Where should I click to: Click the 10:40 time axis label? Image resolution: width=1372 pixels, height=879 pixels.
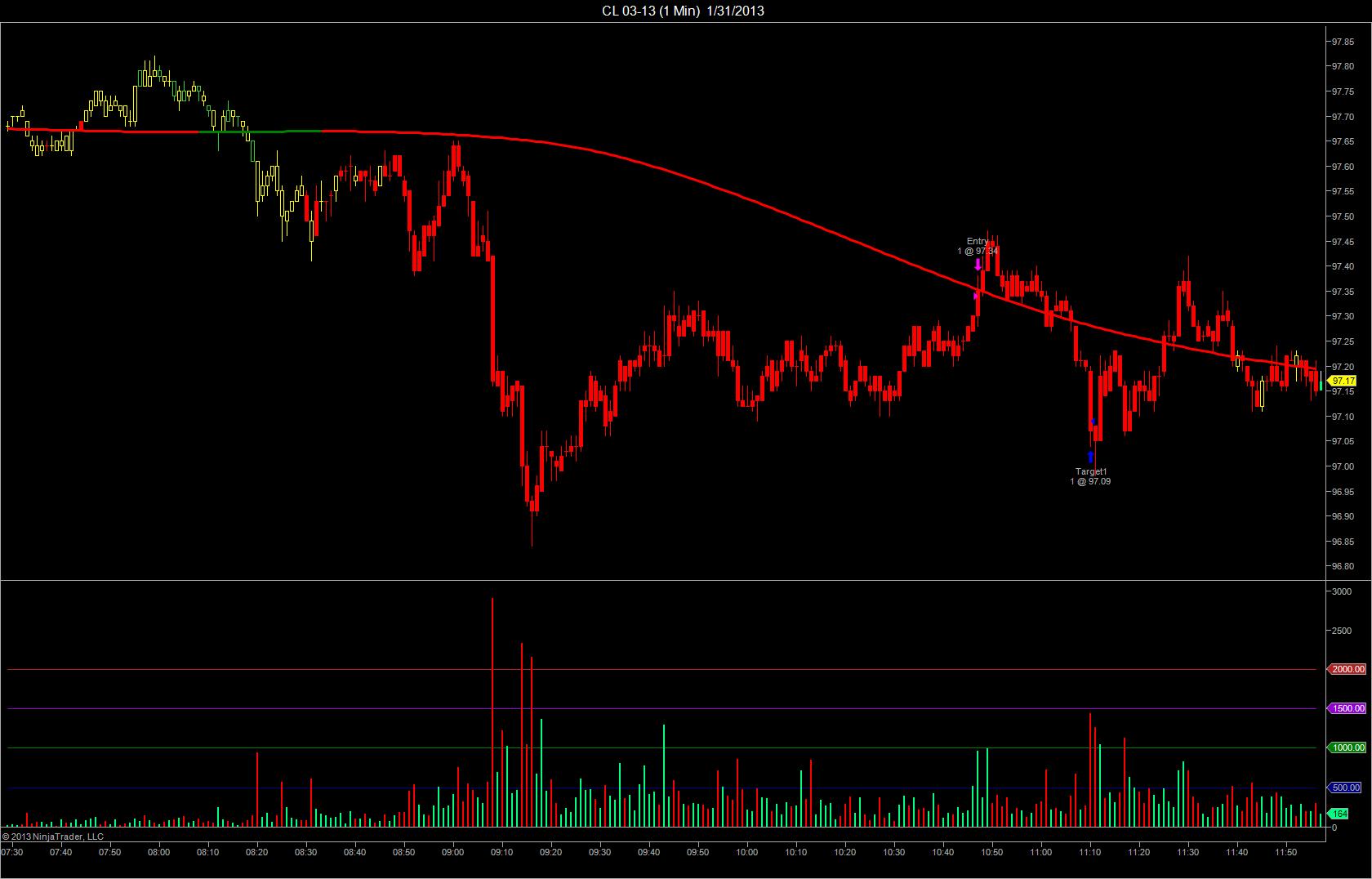942,852
